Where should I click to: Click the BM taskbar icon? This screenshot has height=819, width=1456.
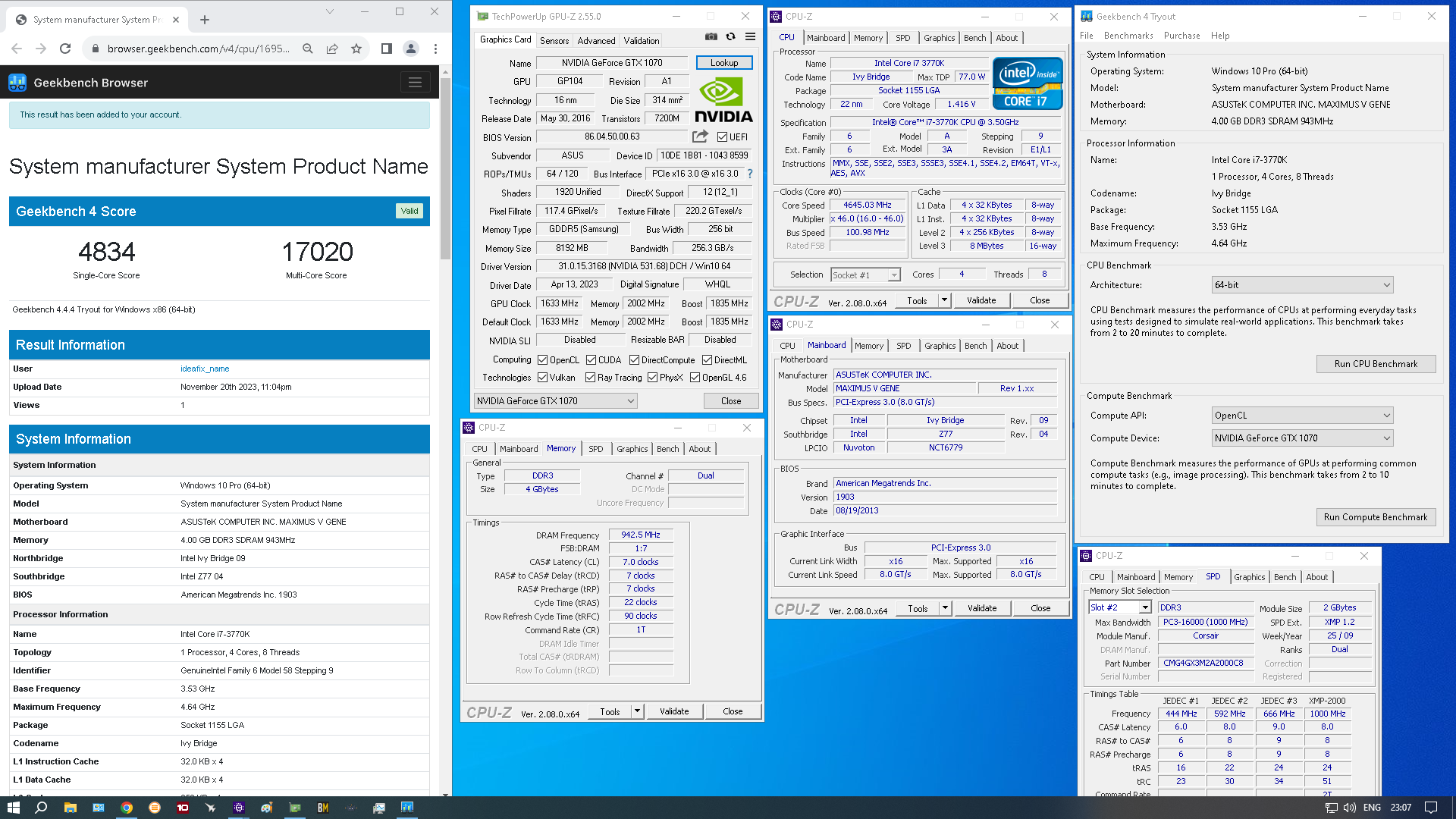point(323,808)
